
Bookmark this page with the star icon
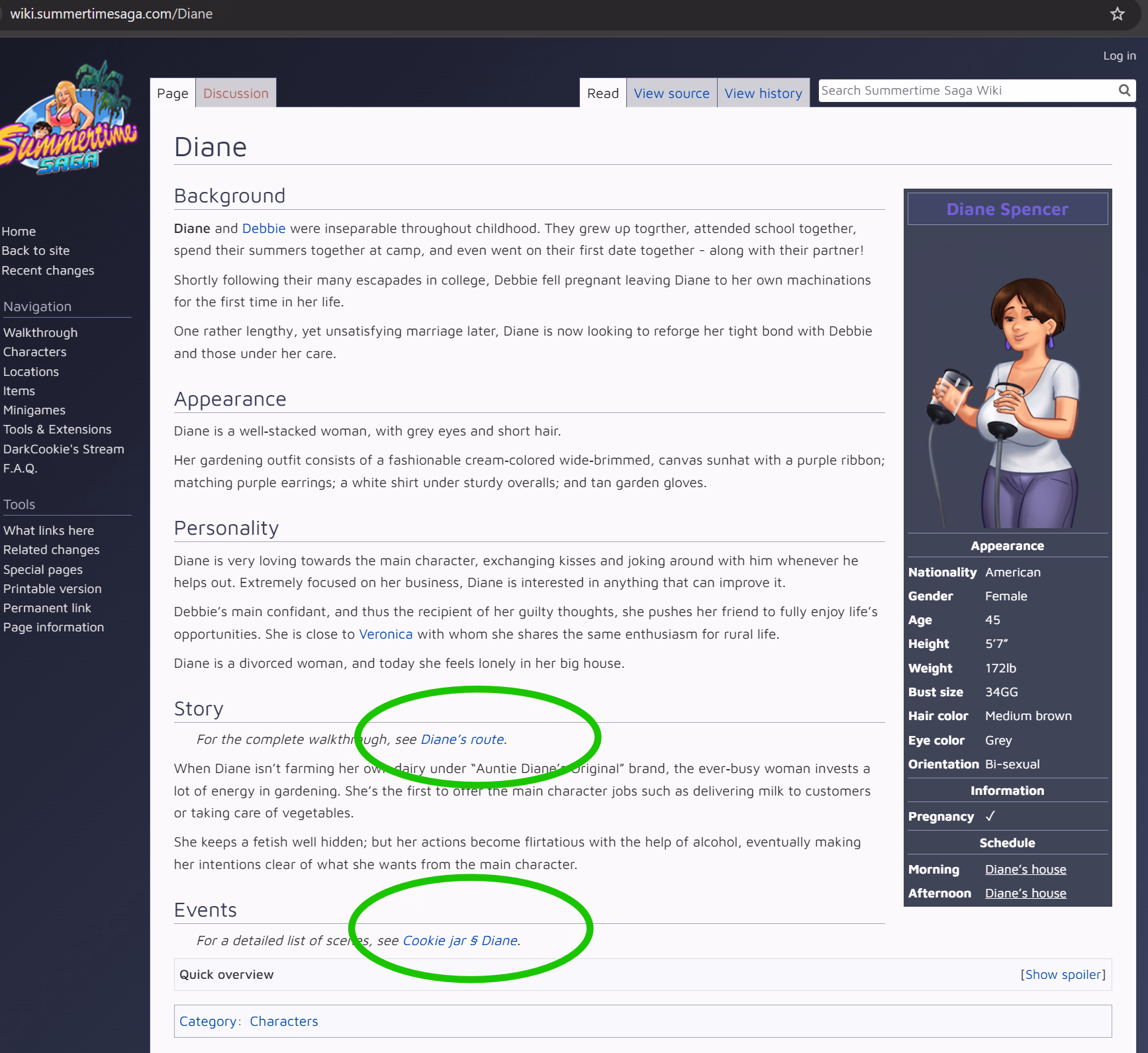[x=1118, y=14]
